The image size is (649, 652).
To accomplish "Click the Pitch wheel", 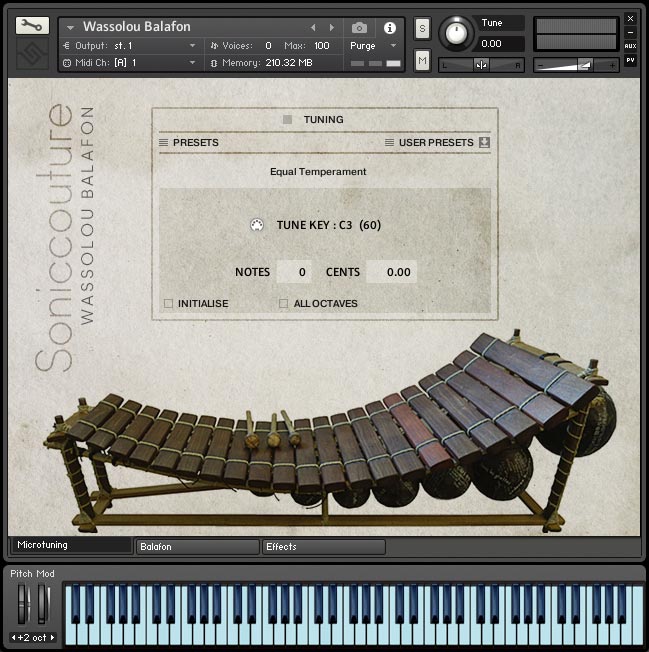I will tap(23, 604).
